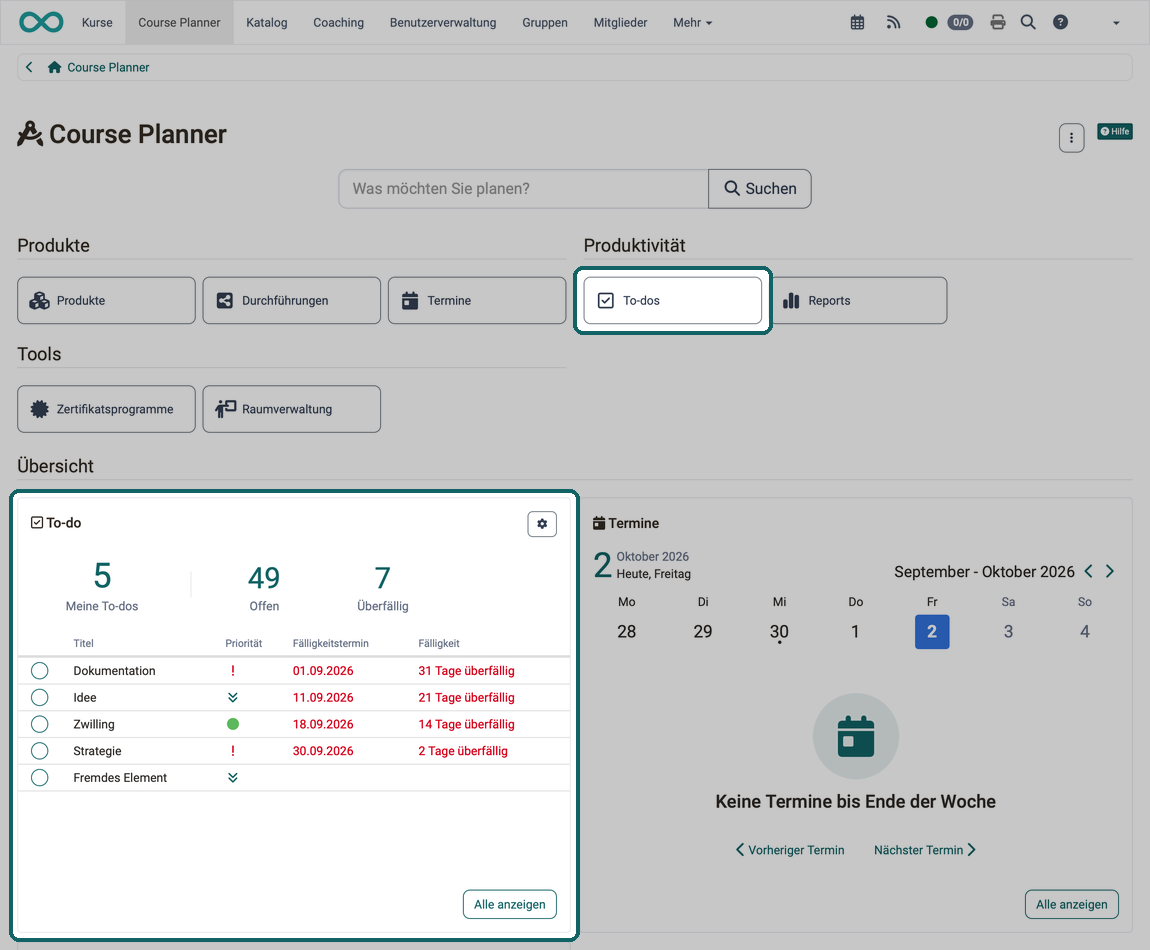Open the Fremdes Element to-do title
Viewport: 1150px width, 950px height.
[120, 778]
